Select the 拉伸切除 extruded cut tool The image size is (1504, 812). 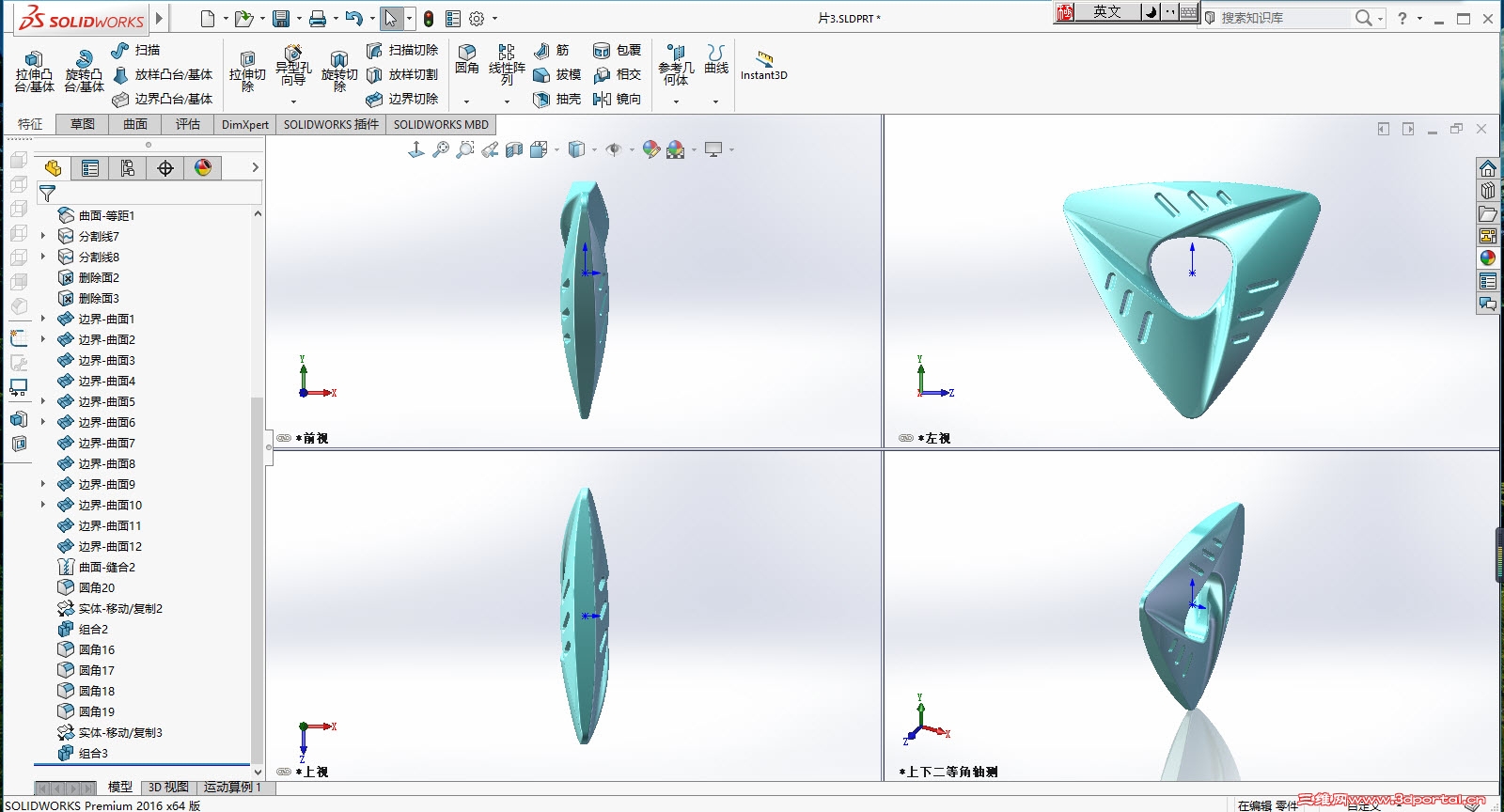[x=247, y=71]
